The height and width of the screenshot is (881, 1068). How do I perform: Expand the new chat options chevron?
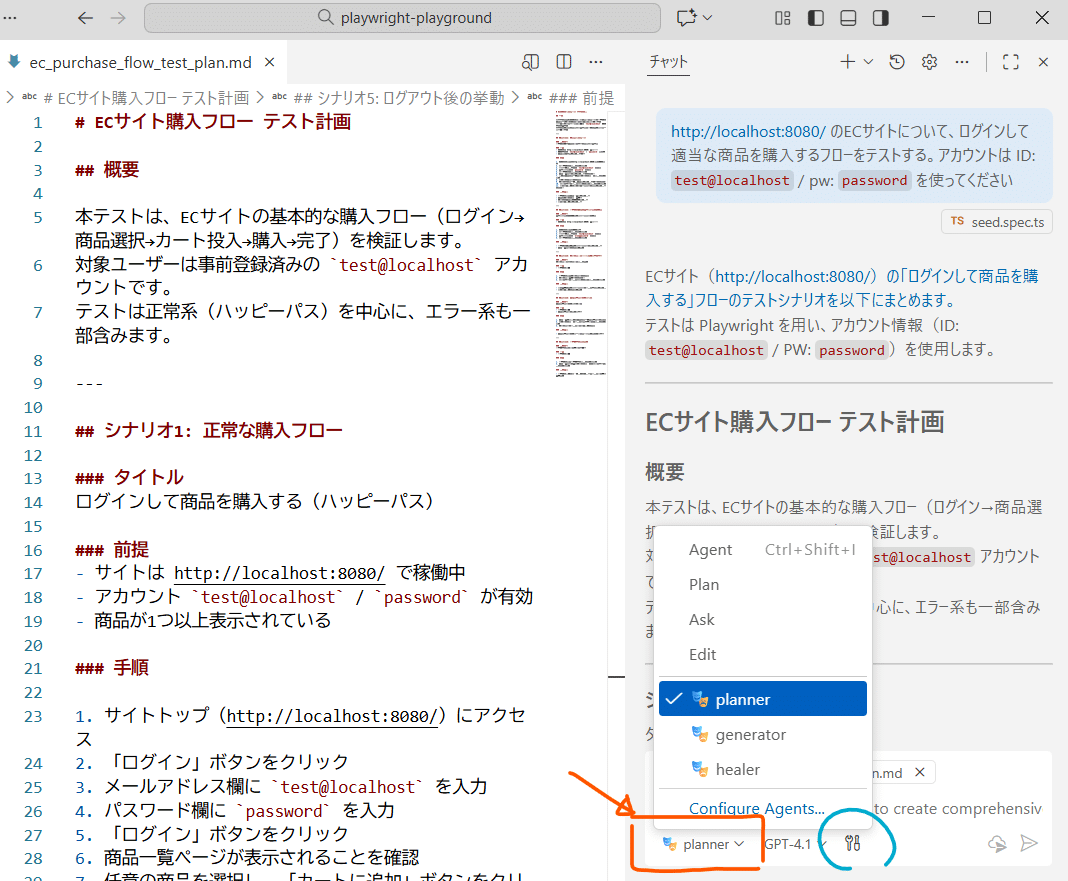pyautogui.click(x=868, y=62)
